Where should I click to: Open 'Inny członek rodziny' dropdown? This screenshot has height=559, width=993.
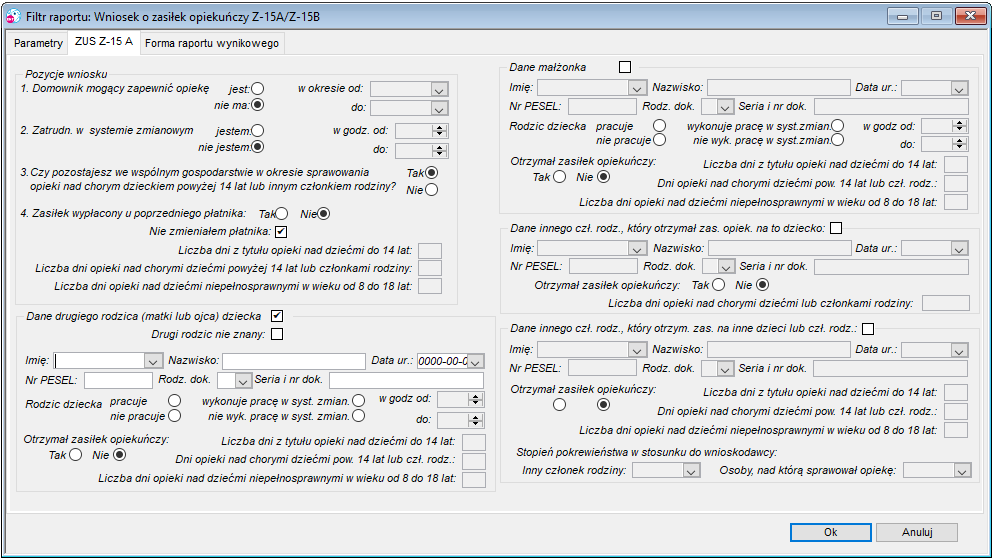(x=691, y=470)
